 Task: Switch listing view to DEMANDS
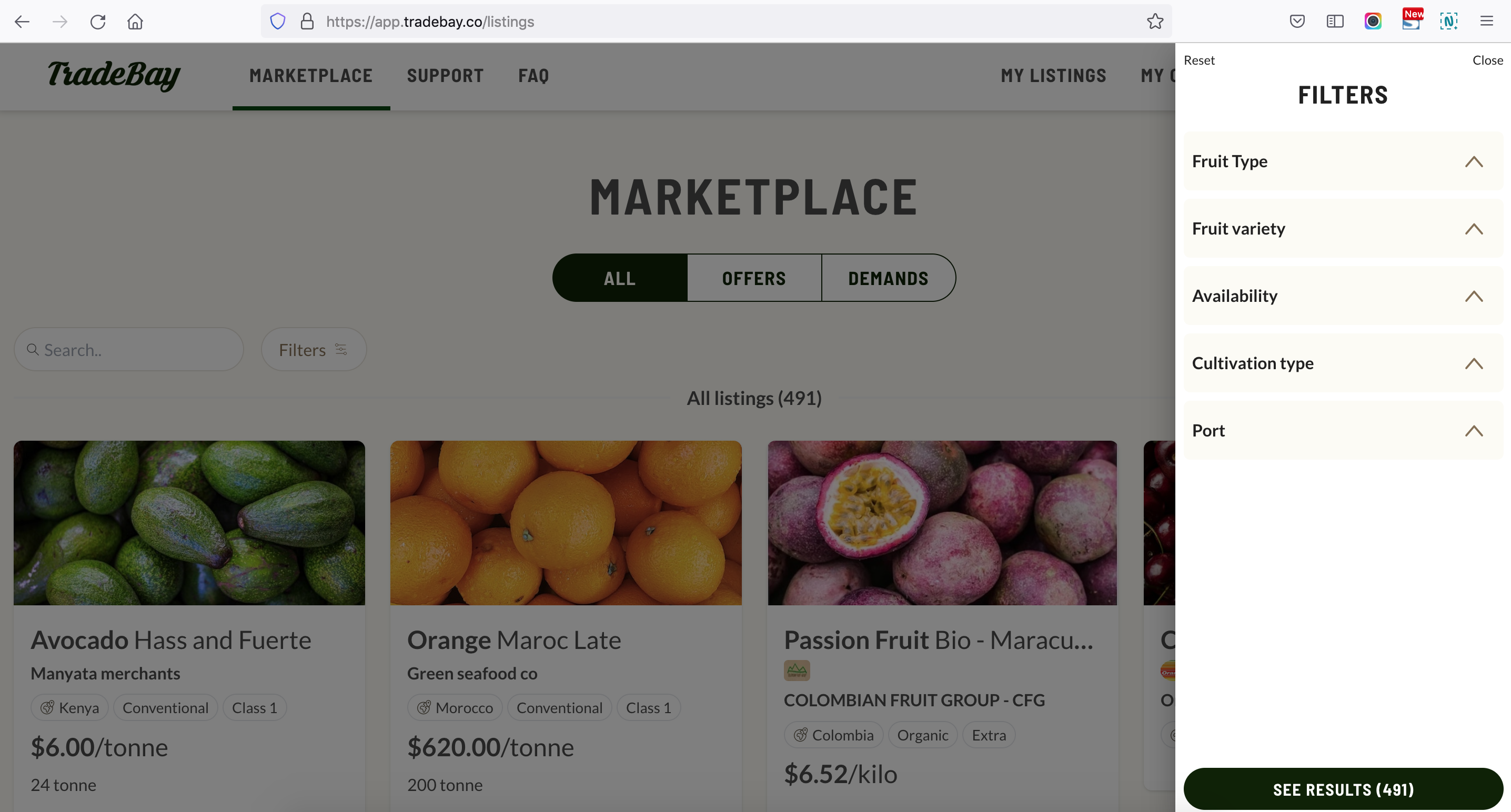pyautogui.click(x=888, y=278)
